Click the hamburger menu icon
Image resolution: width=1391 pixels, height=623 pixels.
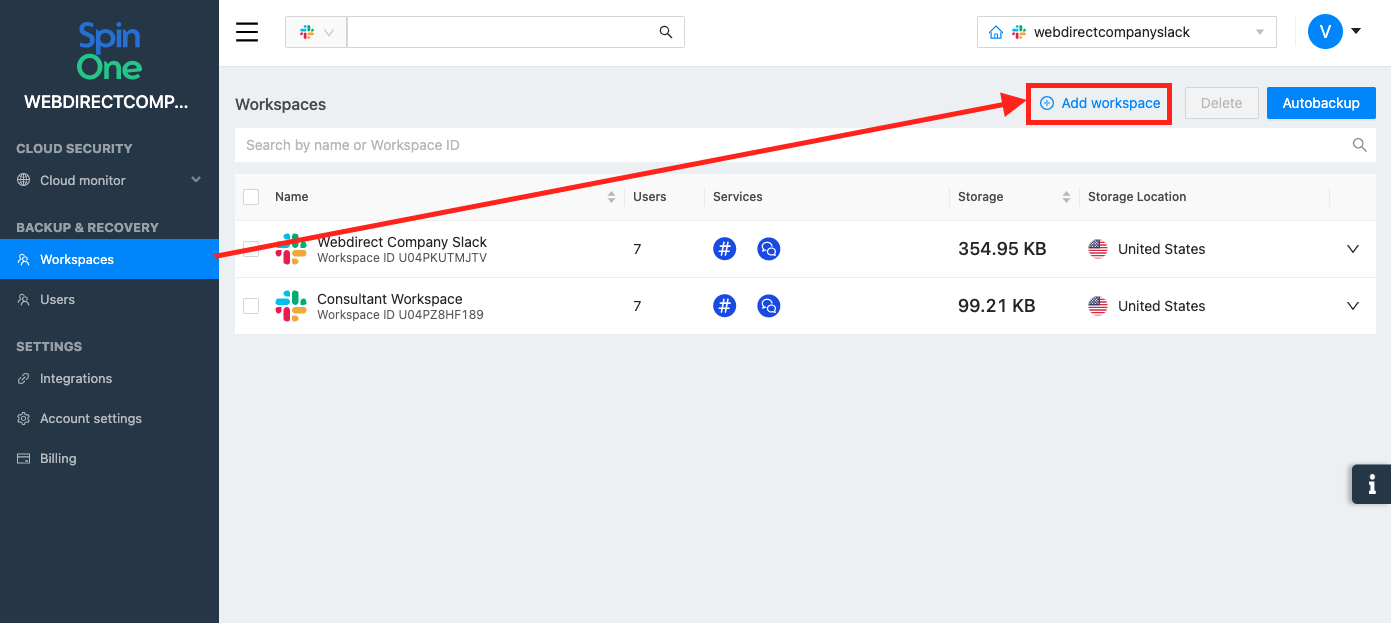tap(247, 32)
